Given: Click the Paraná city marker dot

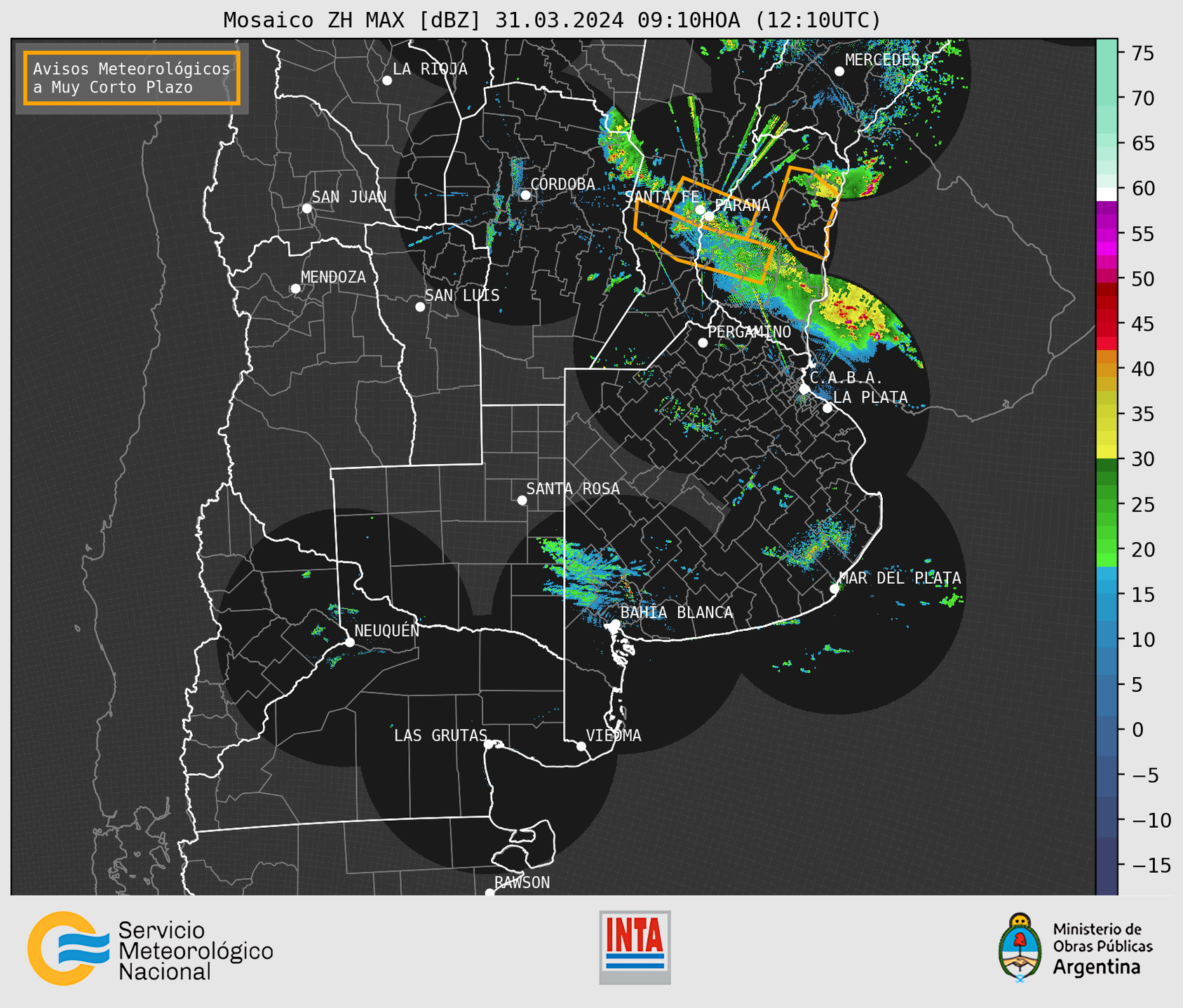Looking at the screenshot, I should tap(710, 216).
